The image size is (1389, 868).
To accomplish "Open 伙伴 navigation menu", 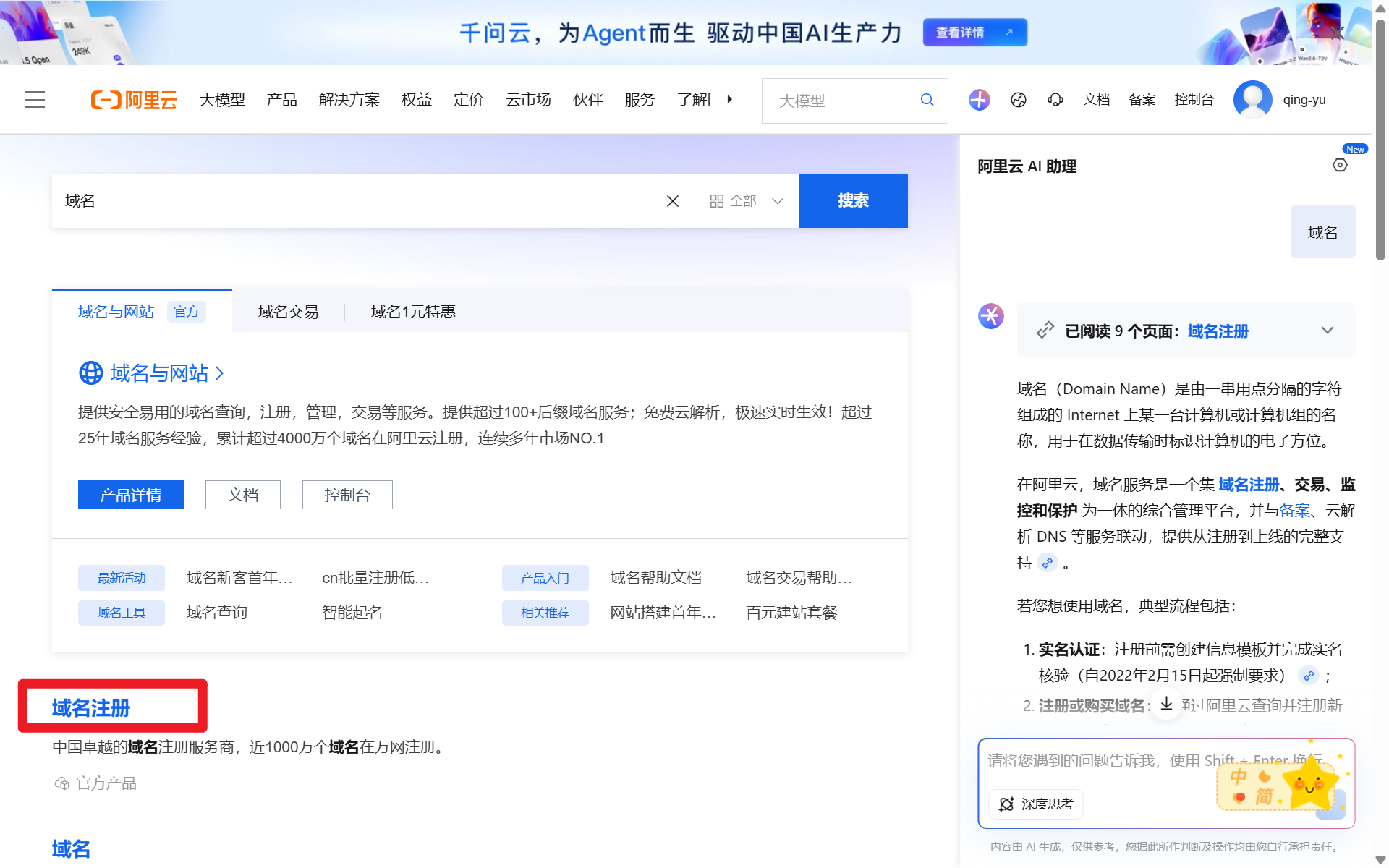I will pyautogui.click(x=588, y=100).
